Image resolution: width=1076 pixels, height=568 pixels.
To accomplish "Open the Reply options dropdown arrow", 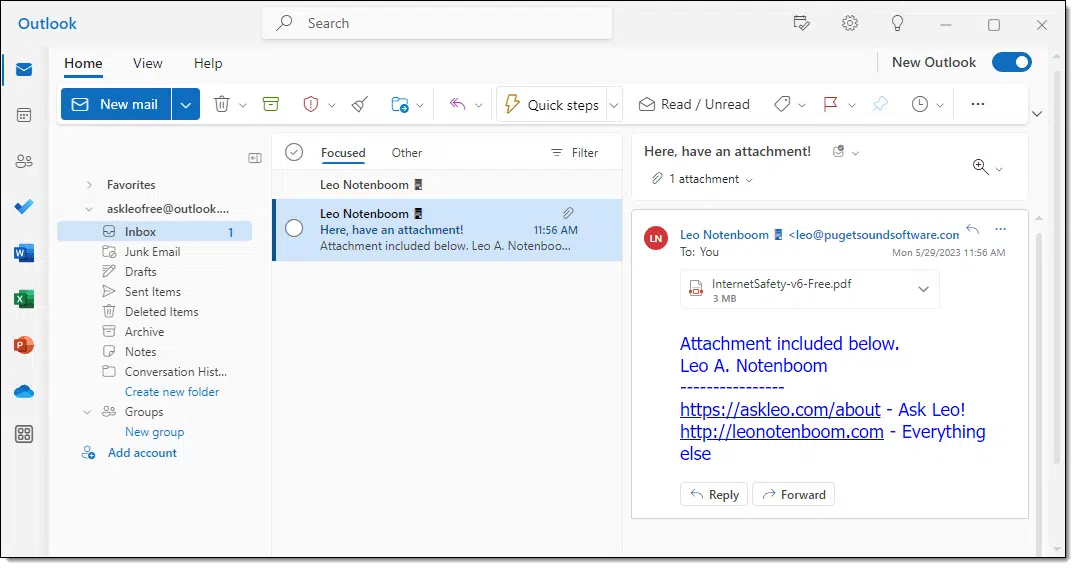I will click(479, 105).
